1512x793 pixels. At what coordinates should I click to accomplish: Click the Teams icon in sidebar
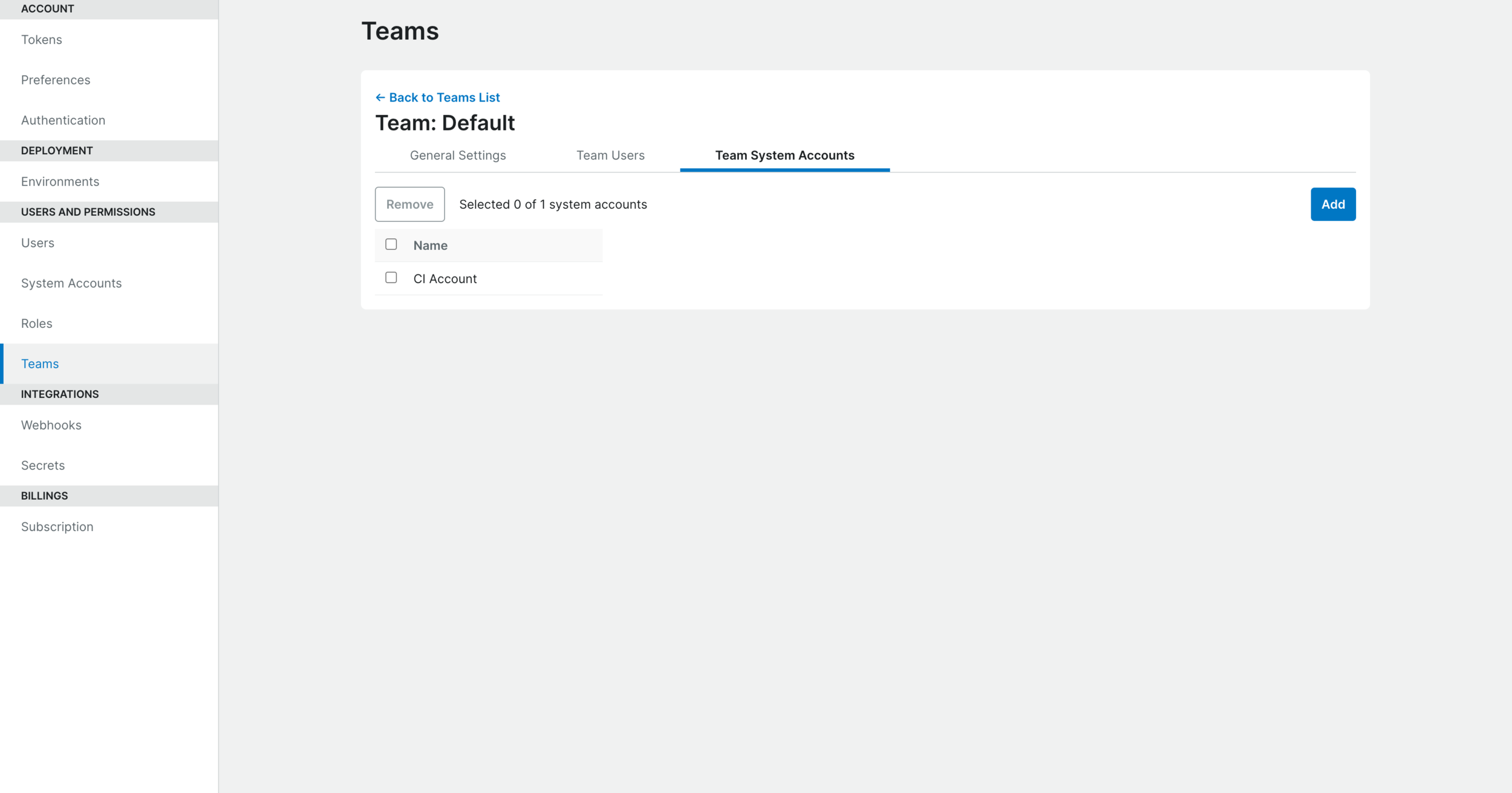coord(40,363)
